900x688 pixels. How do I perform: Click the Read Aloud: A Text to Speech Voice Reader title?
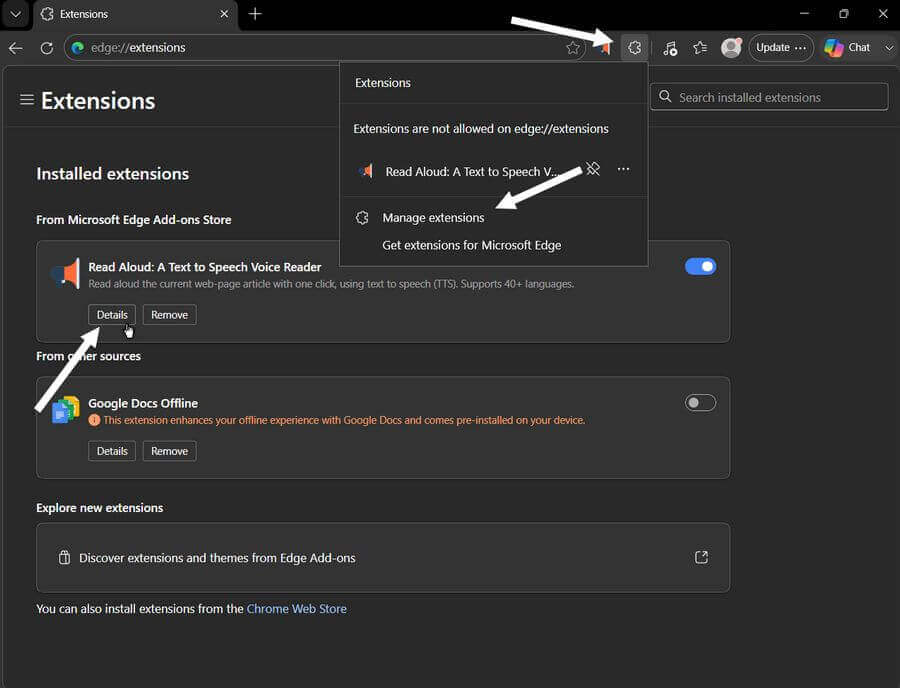click(x=204, y=267)
